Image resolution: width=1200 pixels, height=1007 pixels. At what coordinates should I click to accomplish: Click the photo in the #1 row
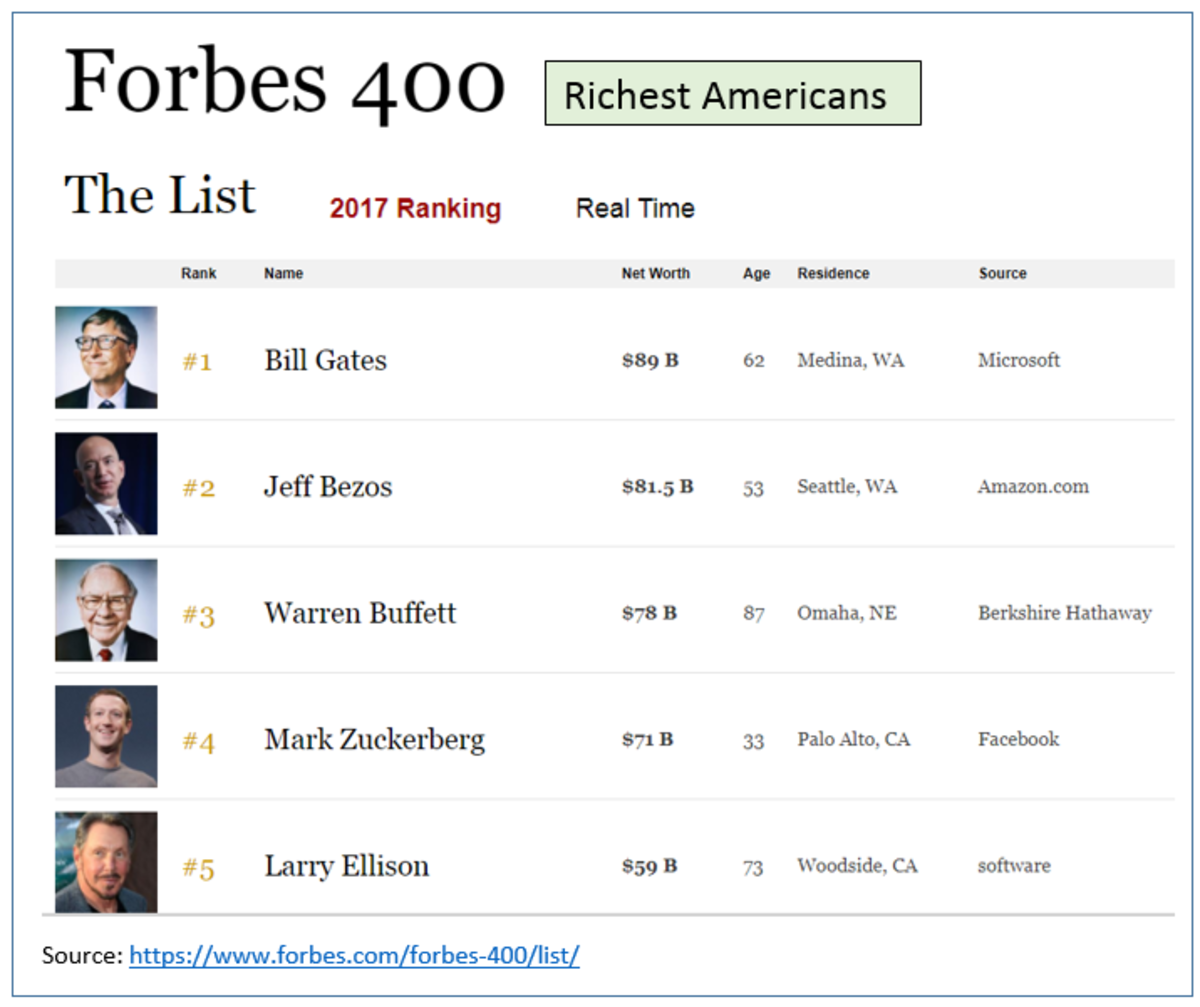tap(106, 358)
